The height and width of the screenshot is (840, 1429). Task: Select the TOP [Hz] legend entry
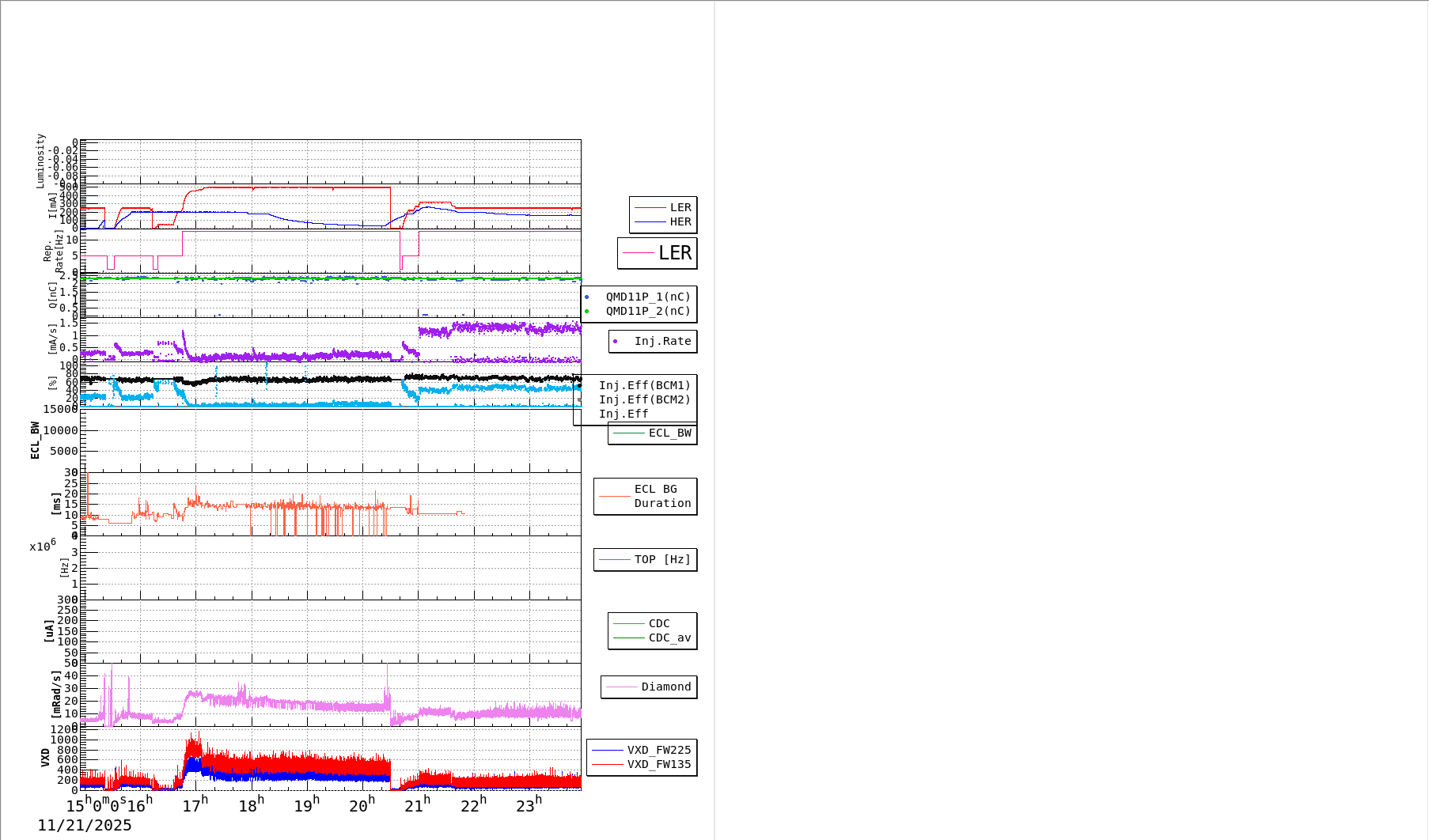click(x=646, y=560)
